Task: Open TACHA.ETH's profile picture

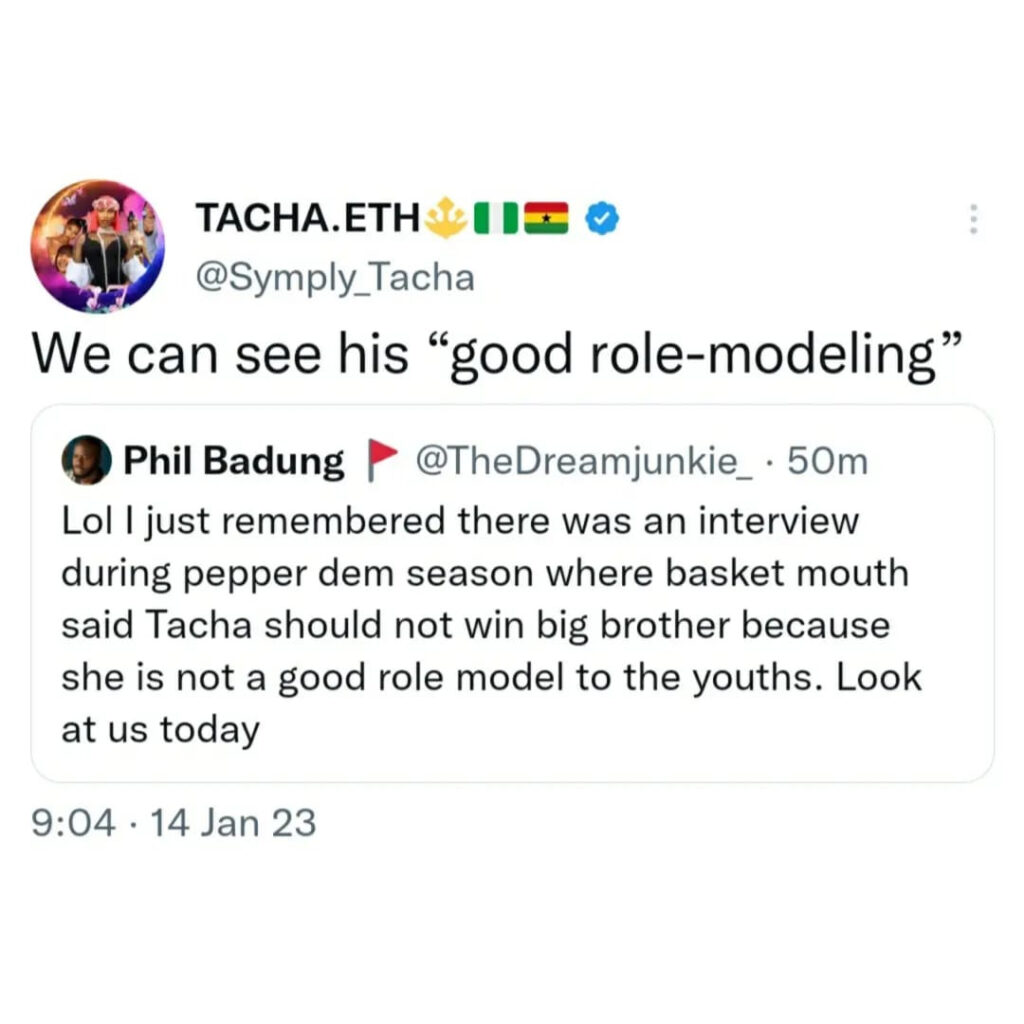Action: click(98, 246)
